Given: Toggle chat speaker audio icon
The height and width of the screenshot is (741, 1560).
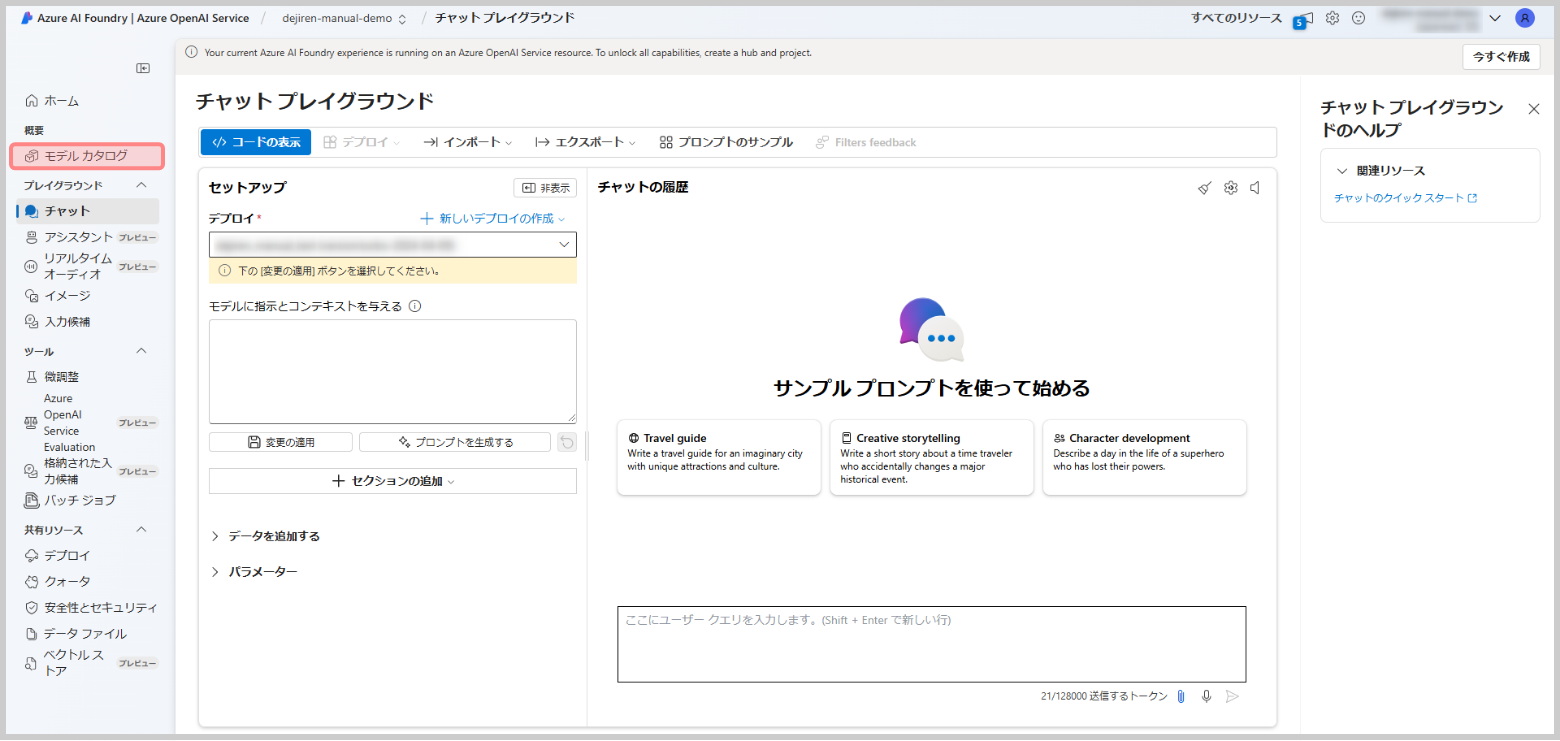Looking at the screenshot, I should 1255,188.
